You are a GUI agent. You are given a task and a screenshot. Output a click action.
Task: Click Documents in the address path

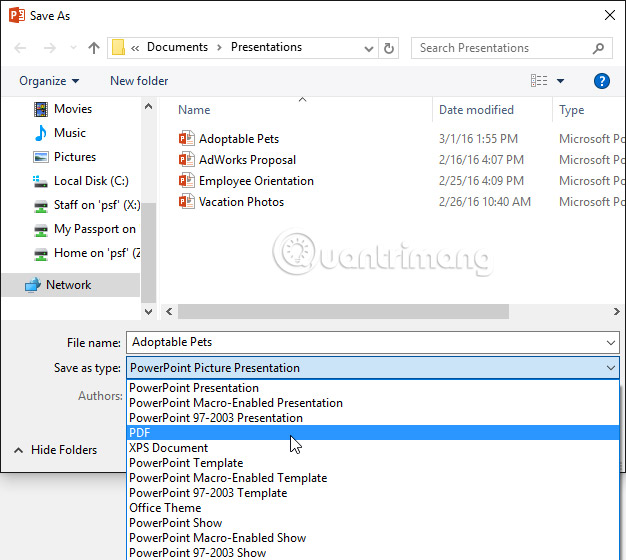pos(177,47)
